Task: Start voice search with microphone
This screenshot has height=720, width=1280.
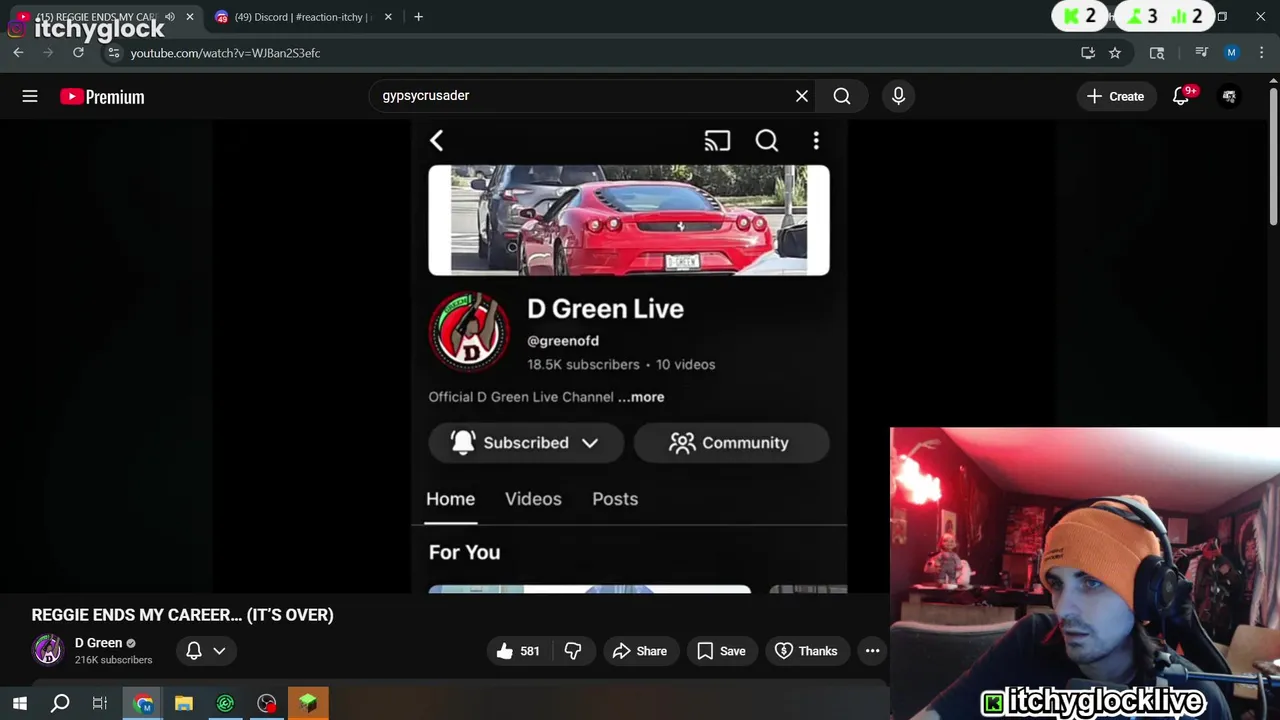Action: coord(898,96)
